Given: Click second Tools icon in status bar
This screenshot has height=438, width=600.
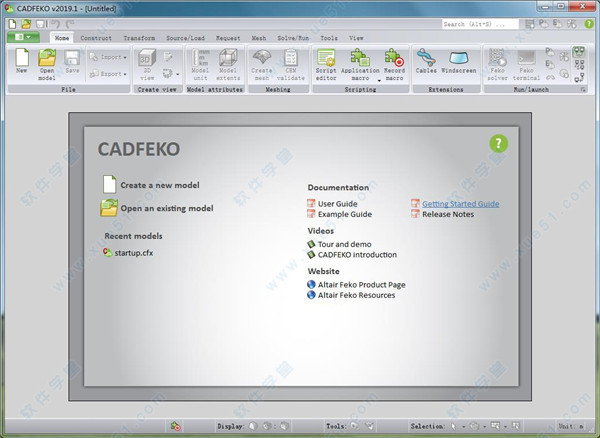Looking at the screenshot, I should point(369,426).
